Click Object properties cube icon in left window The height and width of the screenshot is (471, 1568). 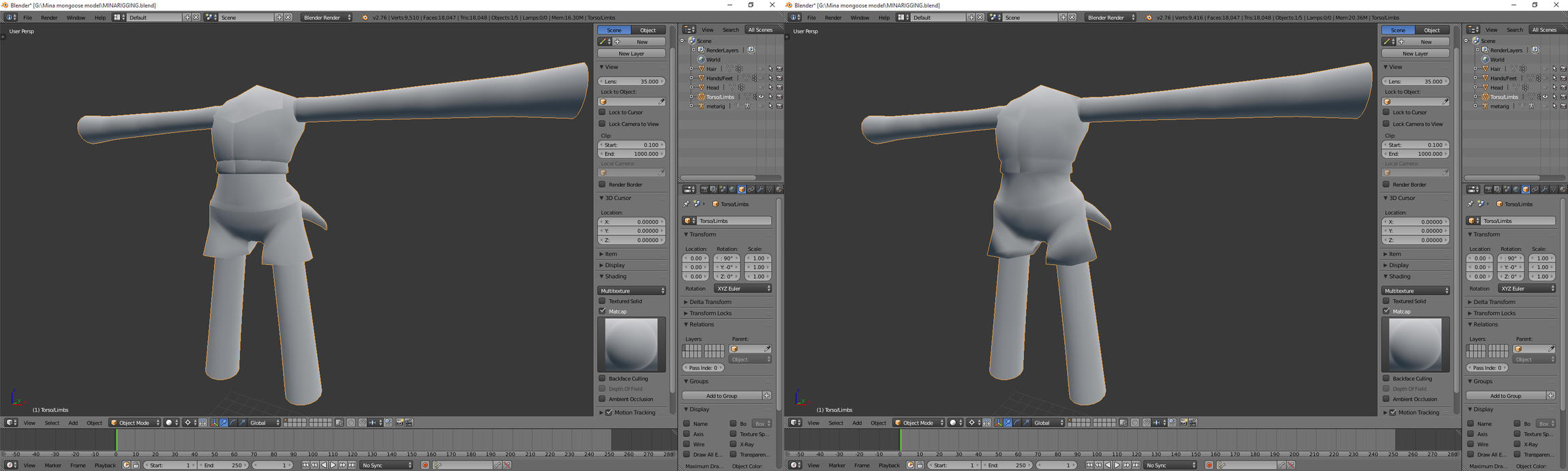(742, 189)
